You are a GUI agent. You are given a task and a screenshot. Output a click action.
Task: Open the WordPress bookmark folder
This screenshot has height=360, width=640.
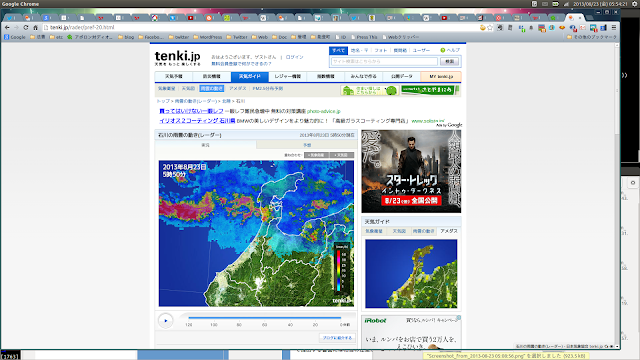click(207, 37)
